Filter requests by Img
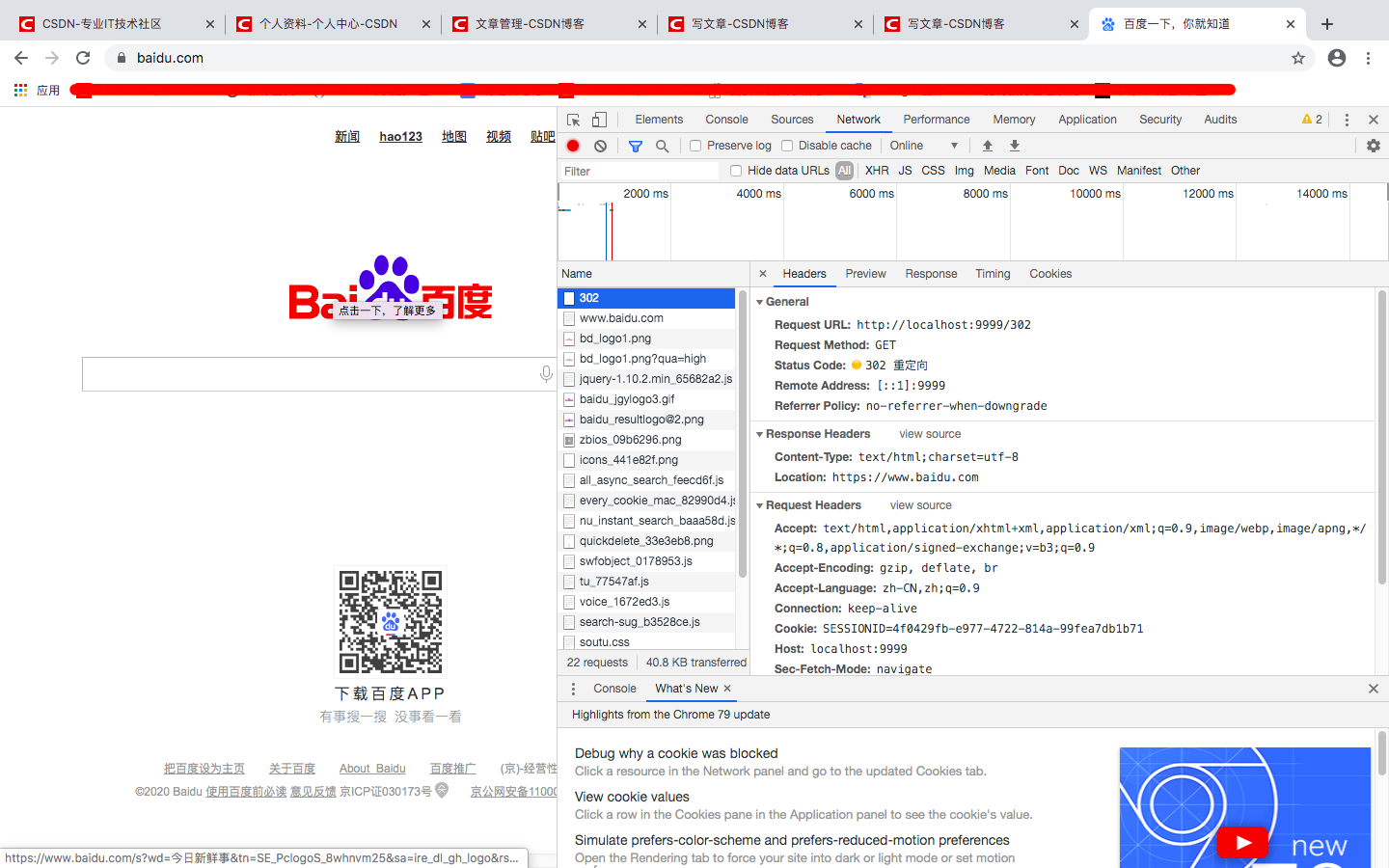The width and height of the screenshot is (1389, 868). (965, 171)
